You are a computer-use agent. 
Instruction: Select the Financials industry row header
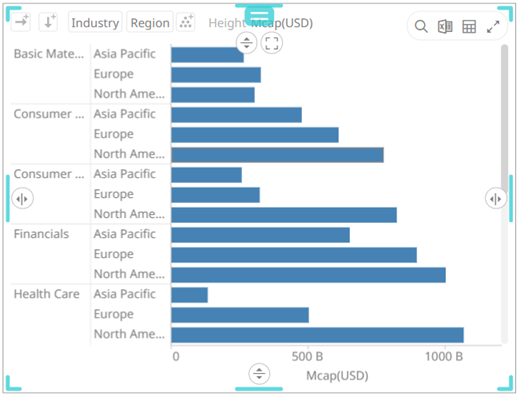(41, 234)
